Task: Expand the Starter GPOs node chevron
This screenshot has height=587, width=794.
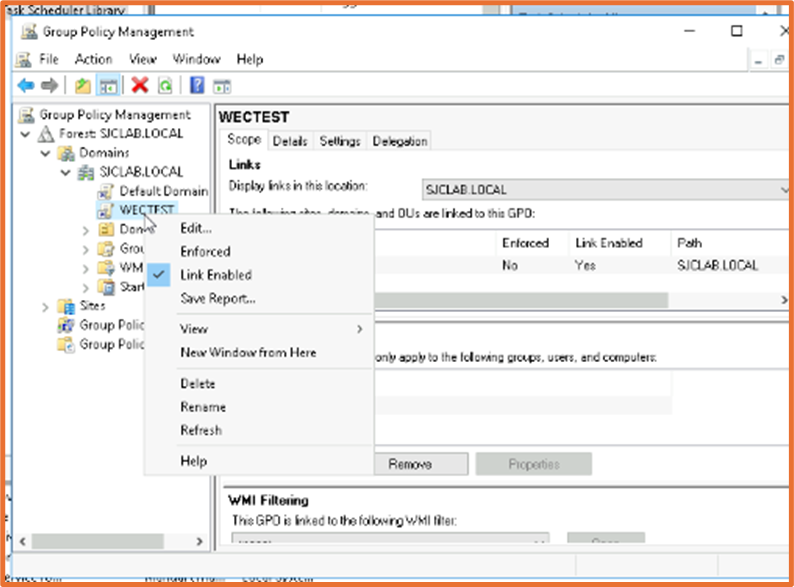Action: click(x=86, y=288)
